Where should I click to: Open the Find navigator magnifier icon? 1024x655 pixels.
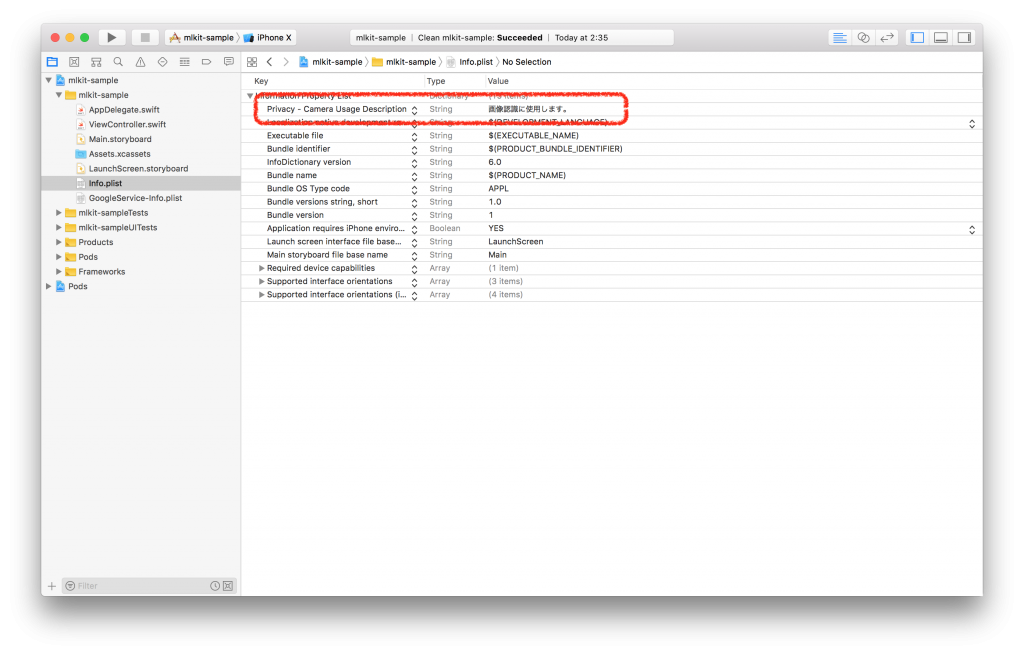click(x=118, y=62)
